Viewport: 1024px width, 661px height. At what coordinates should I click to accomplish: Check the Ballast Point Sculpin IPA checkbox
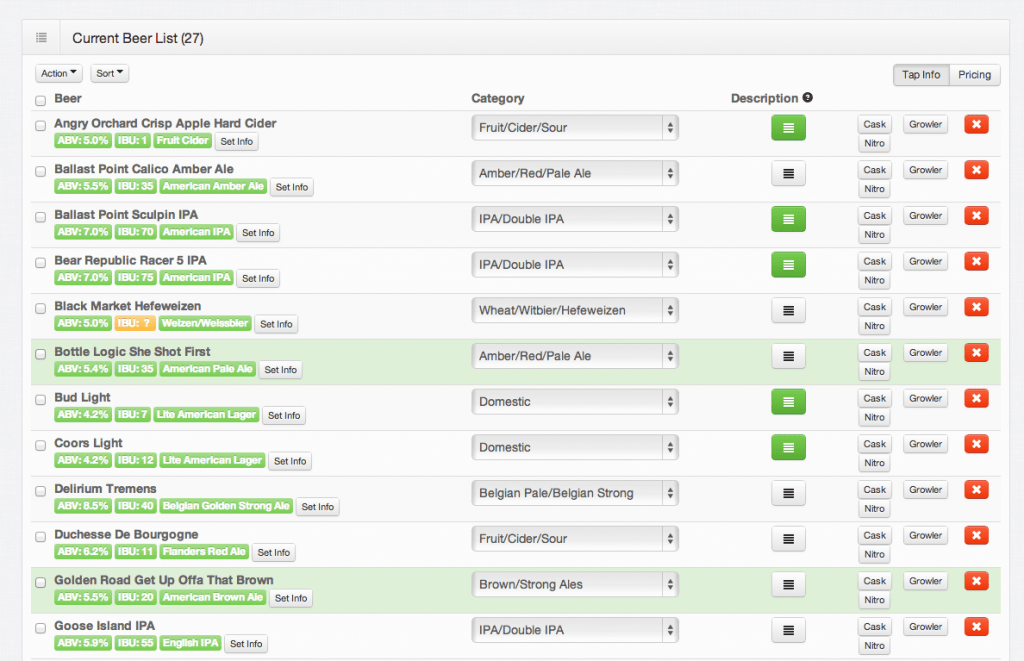point(40,217)
